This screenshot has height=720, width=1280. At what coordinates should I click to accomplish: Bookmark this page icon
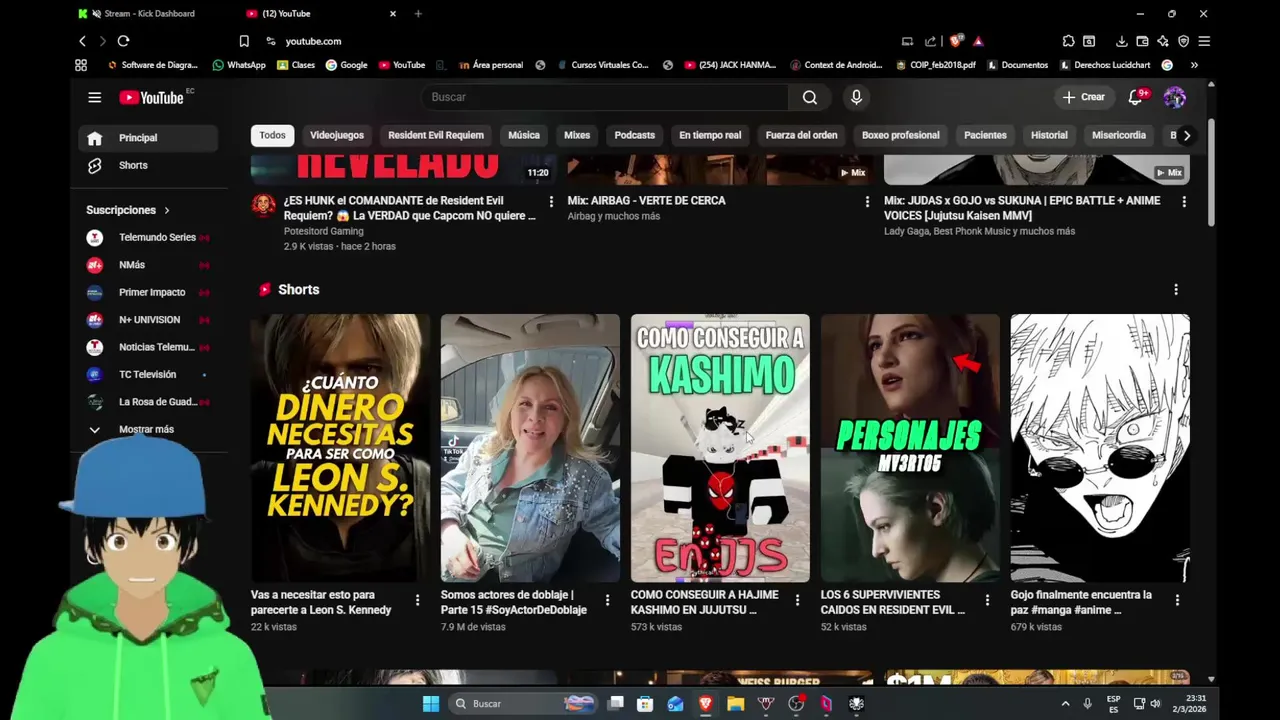click(x=244, y=41)
